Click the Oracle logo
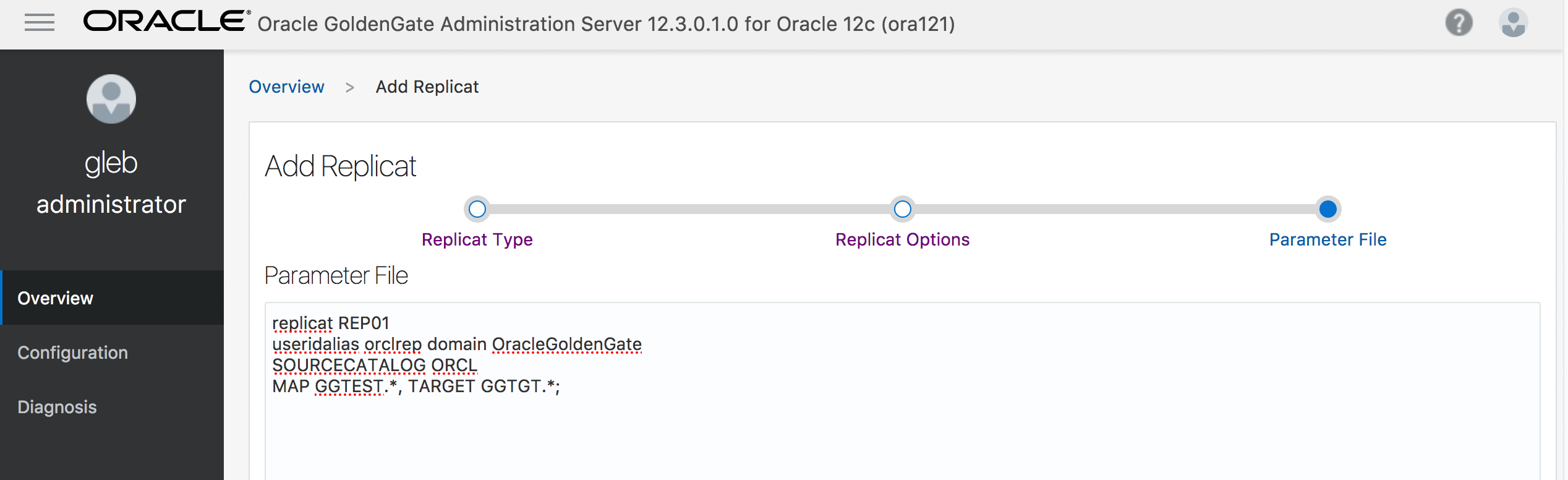1568x480 pixels. coord(163,23)
